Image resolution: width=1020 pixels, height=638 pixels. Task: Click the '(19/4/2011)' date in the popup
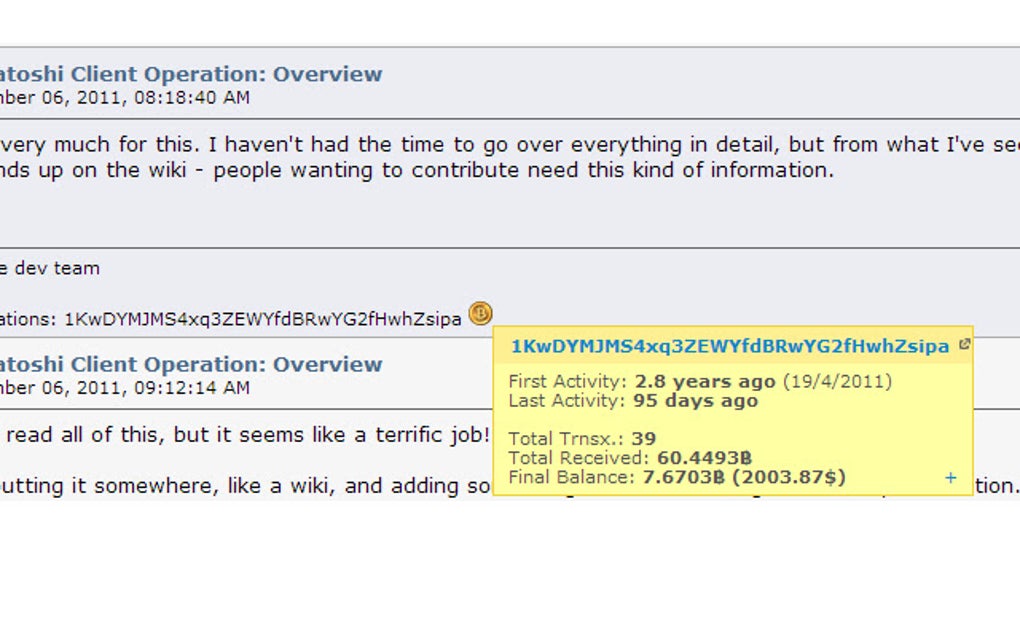click(x=836, y=382)
